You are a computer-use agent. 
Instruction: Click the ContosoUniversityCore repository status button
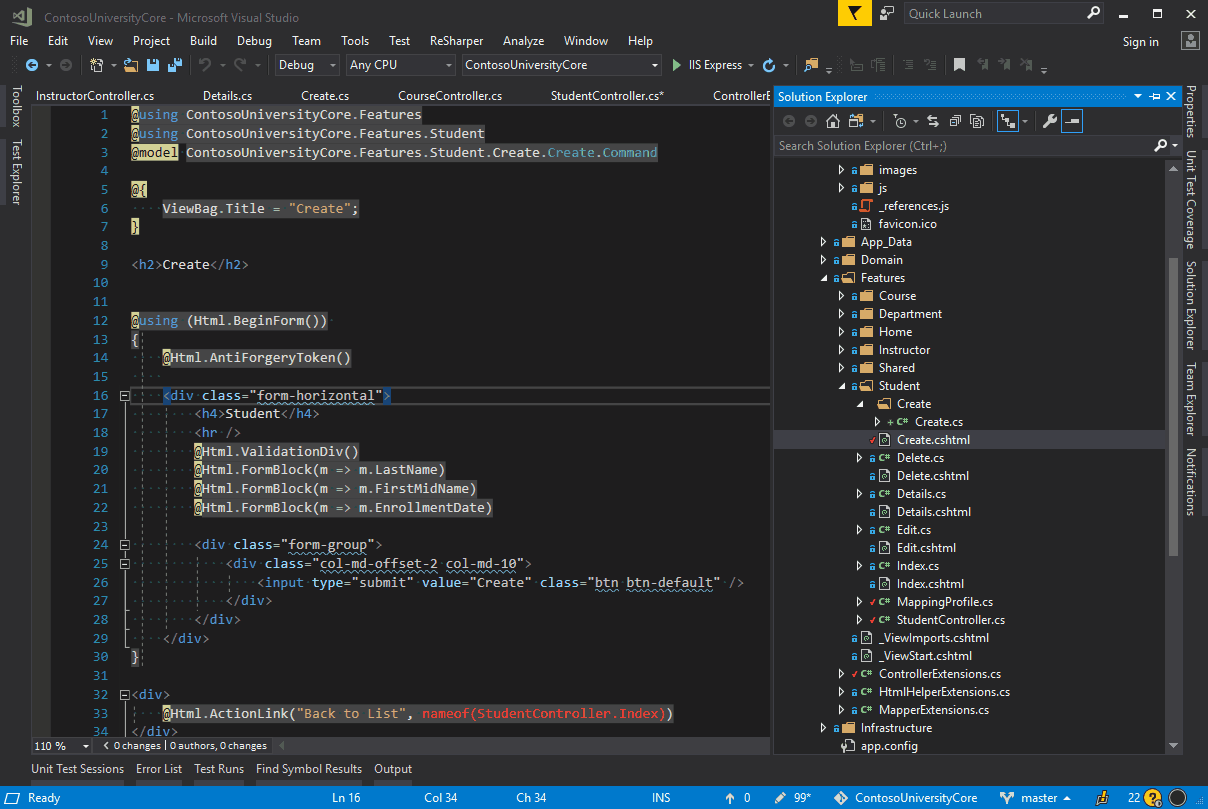click(x=906, y=798)
